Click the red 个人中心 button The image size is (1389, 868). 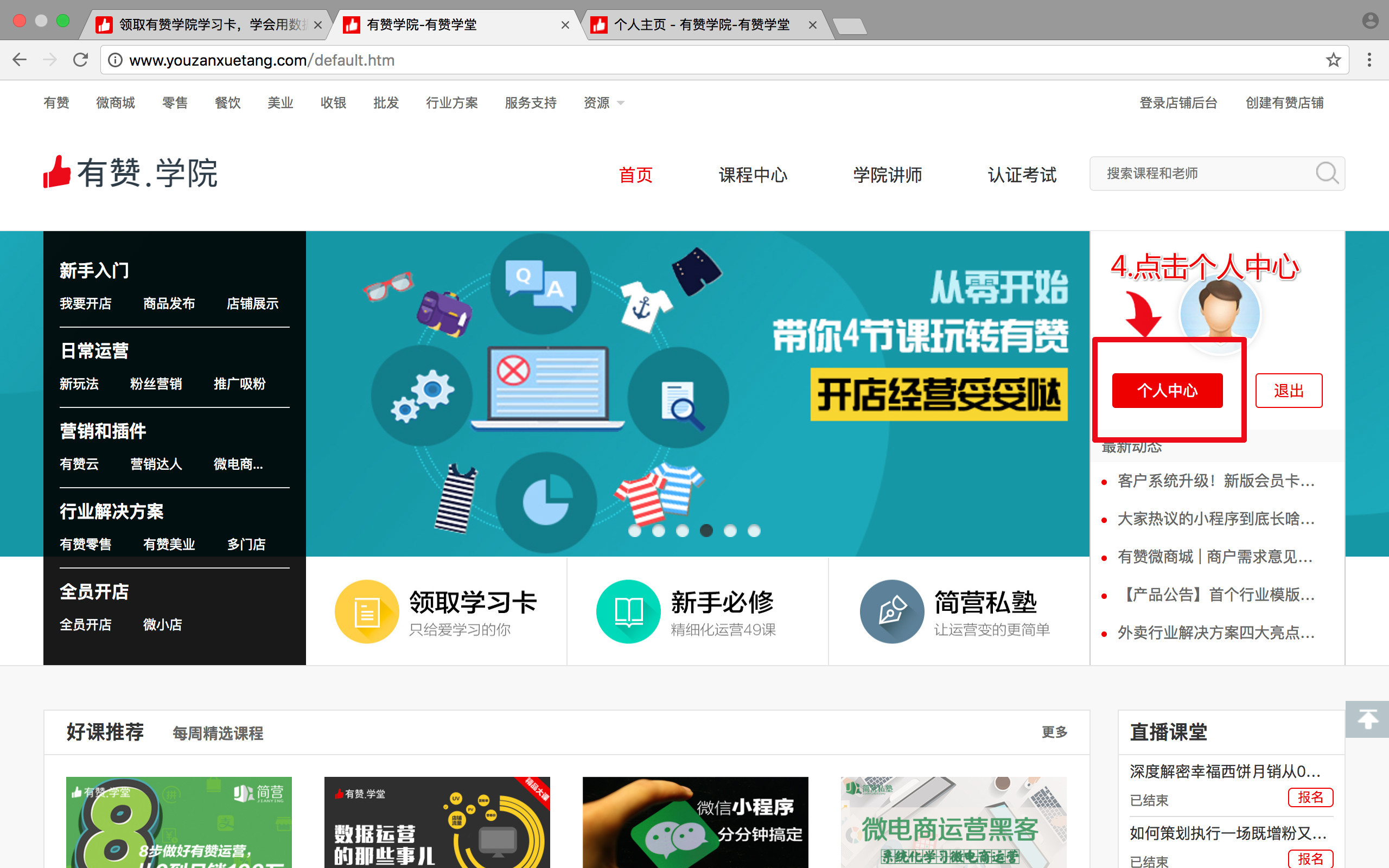point(1168,391)
